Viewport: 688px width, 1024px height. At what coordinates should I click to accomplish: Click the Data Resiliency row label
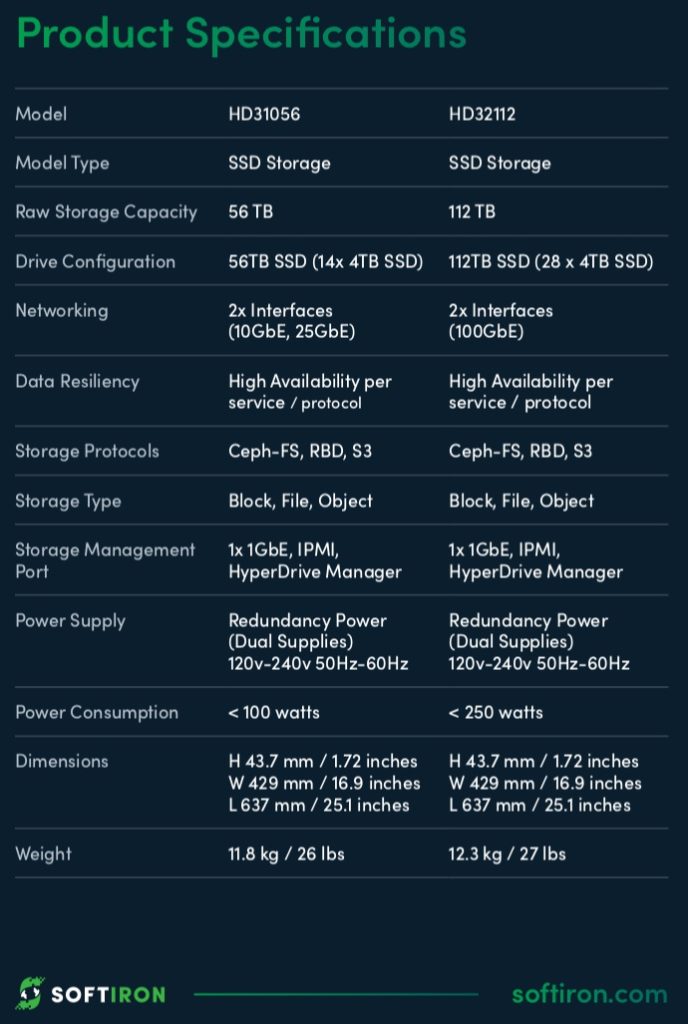pyautogui.click(x=77, y=381)
